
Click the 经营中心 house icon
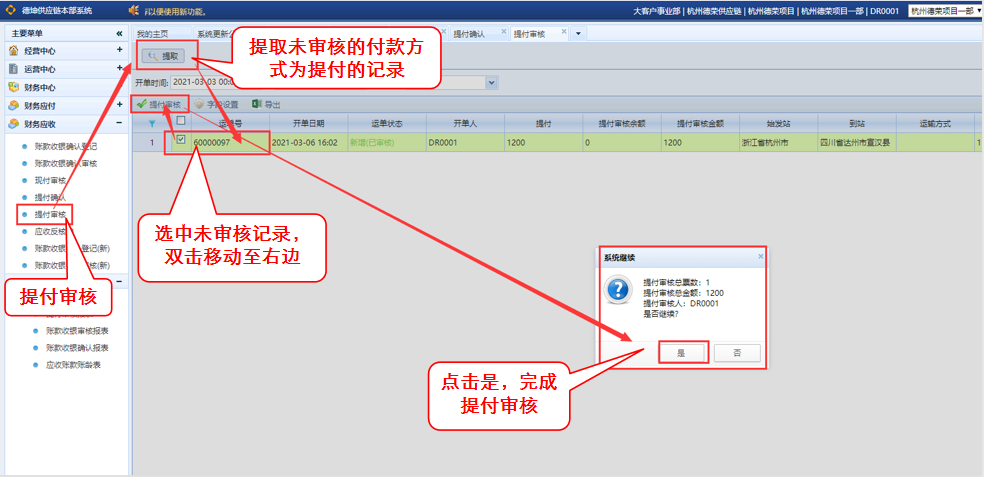pyautogui.click(x=13, y=50)
